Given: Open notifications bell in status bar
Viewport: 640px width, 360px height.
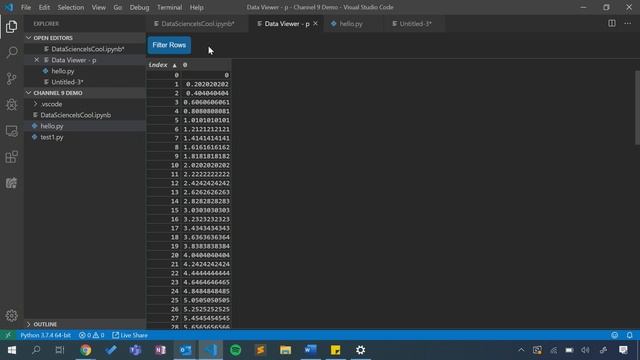Looking at the screenshot, I should [x=629, y=335].
